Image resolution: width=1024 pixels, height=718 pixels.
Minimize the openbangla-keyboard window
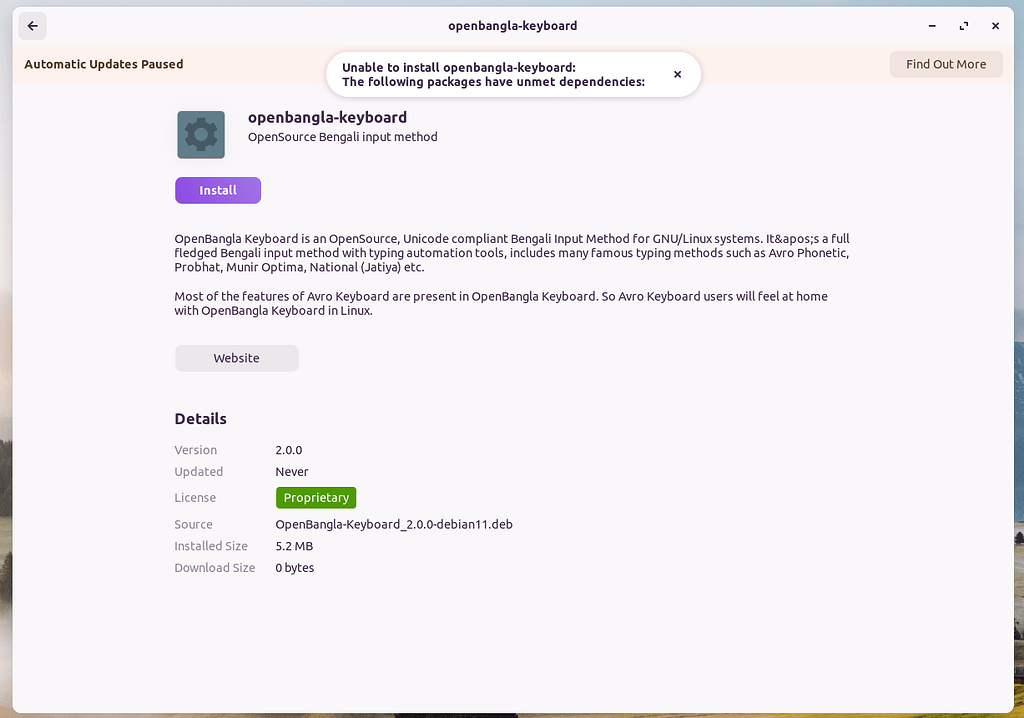coord(931,25)
